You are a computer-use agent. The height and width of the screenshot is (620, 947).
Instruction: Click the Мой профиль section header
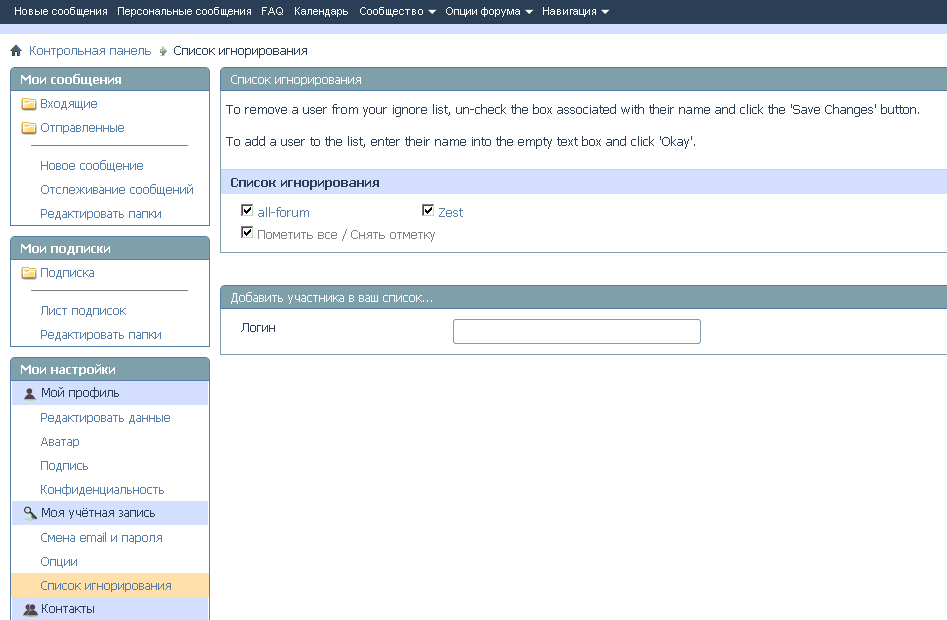pyautogui.click(x=110, y=393)
